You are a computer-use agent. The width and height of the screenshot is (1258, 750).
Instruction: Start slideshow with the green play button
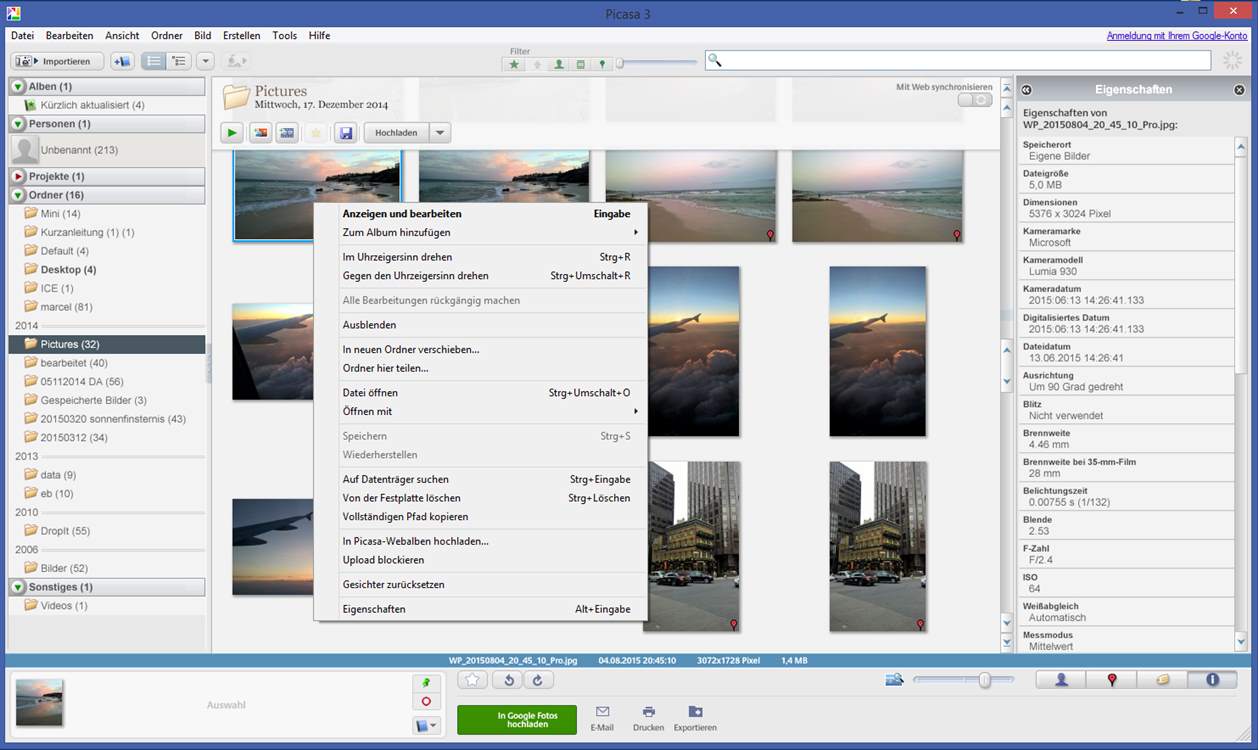tap(232, 133)
